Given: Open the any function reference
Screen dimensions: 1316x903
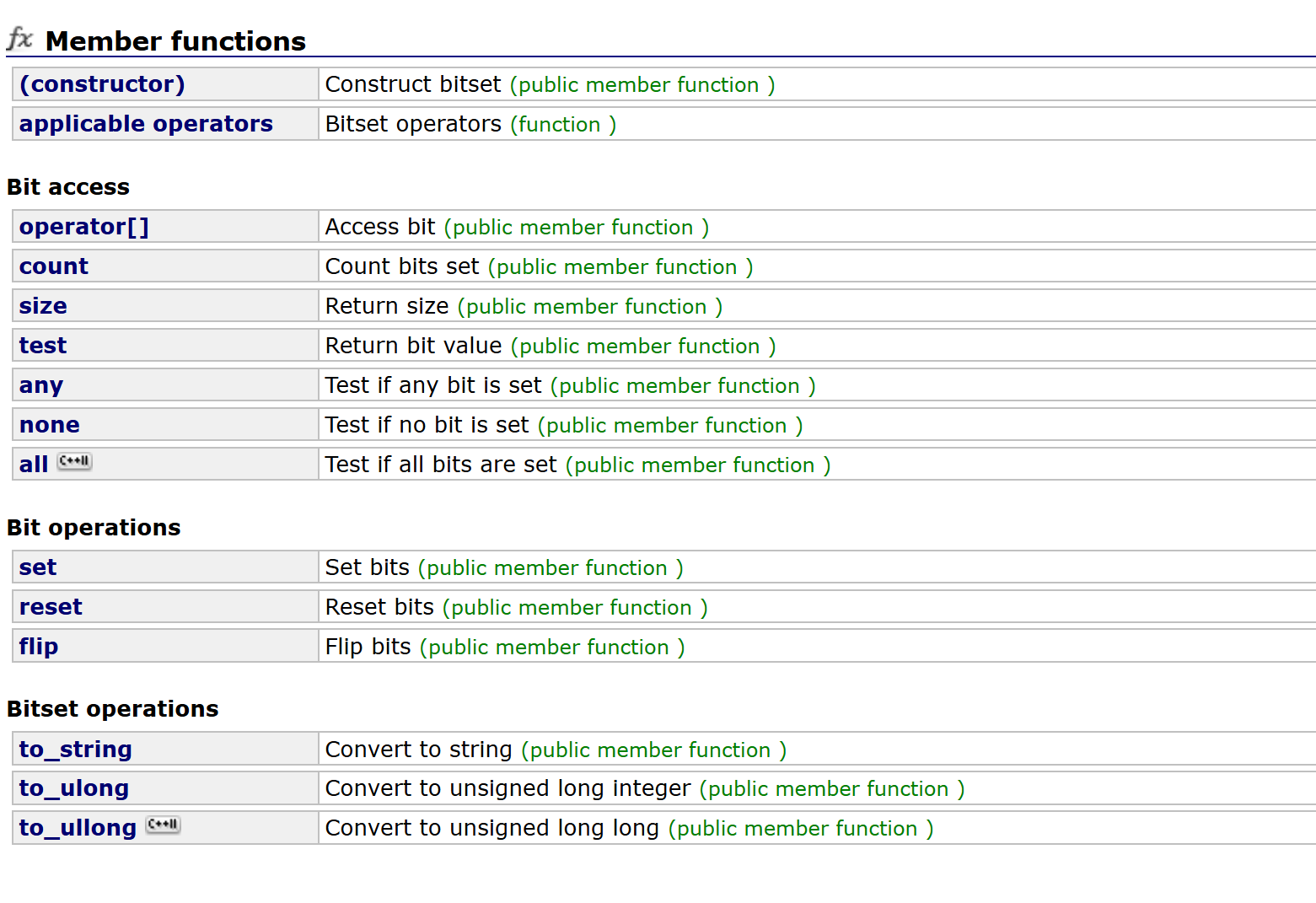Looking at the screenshot, I should coord(41,385).
